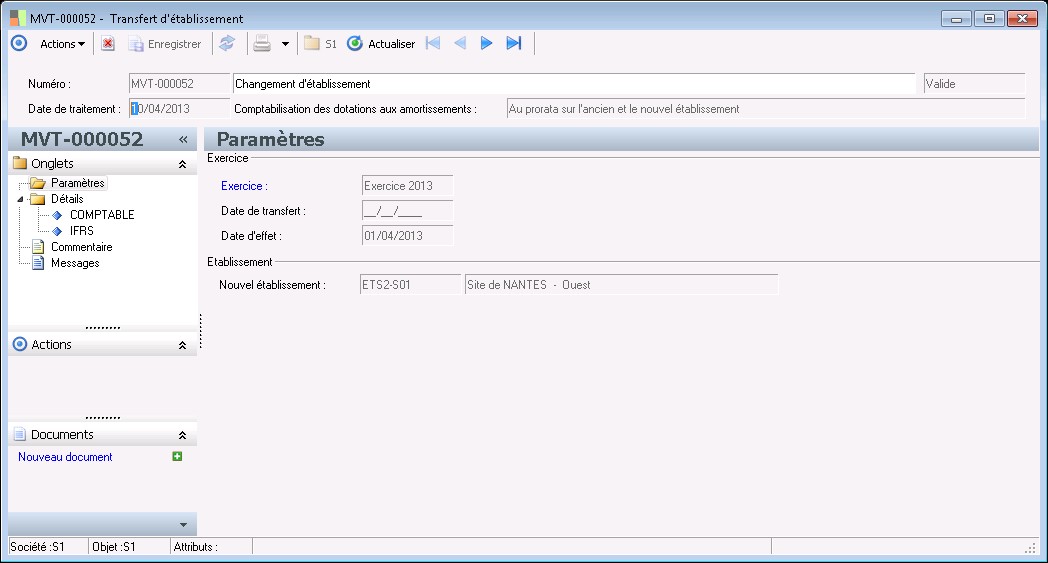Select the Paramètres tree item
The width and height of the screenshot is (1048, 563).
click(78, 183)
